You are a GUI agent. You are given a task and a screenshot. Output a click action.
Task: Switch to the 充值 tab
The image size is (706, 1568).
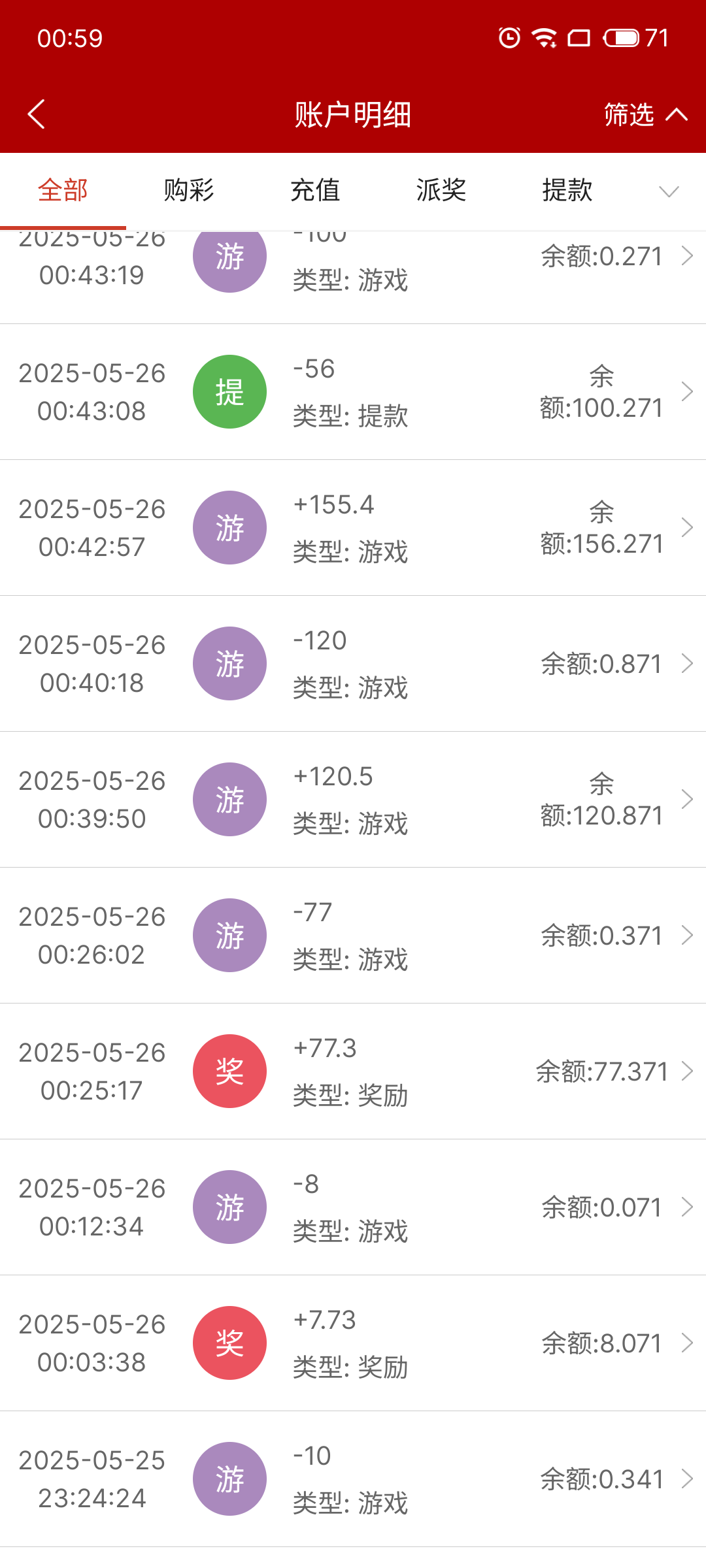[315, 191]
